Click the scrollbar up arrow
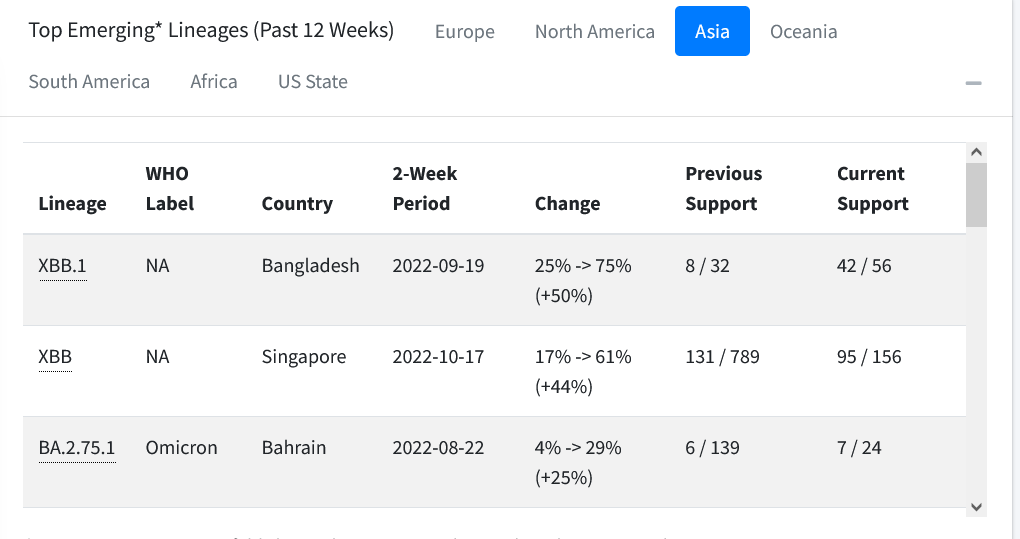 (x=976, y=152)
